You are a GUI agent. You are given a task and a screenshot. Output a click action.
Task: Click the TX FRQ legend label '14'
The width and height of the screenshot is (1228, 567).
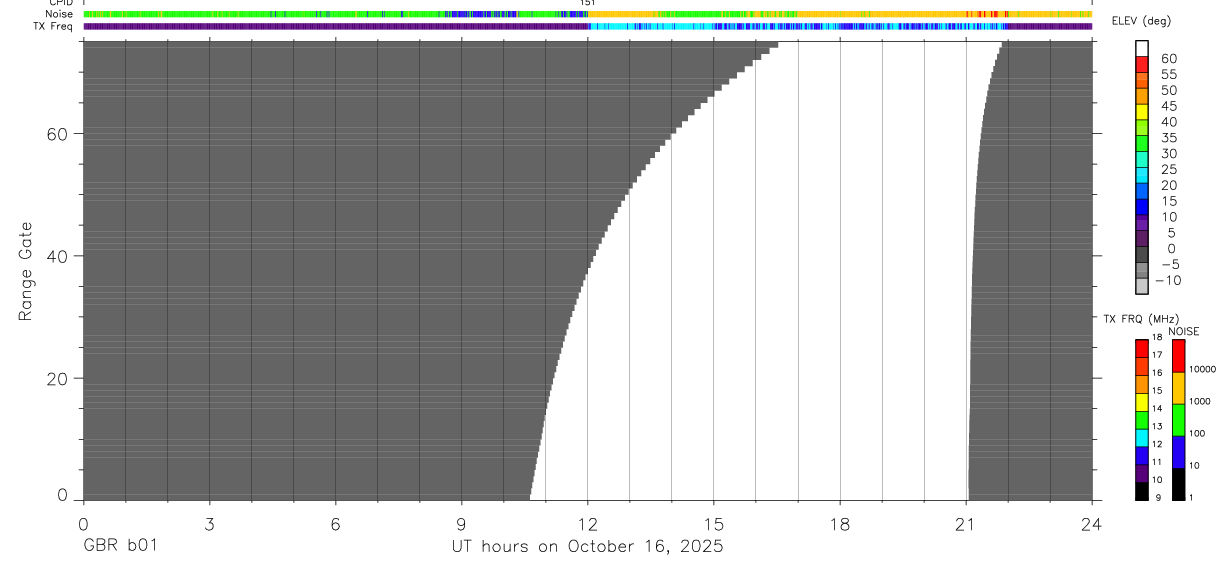click(1157, 408)
